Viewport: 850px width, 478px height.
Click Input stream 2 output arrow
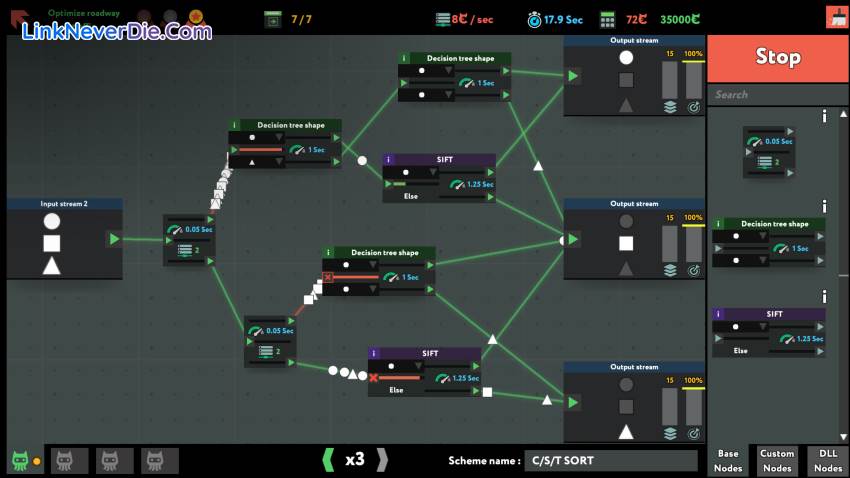point(115,239)
